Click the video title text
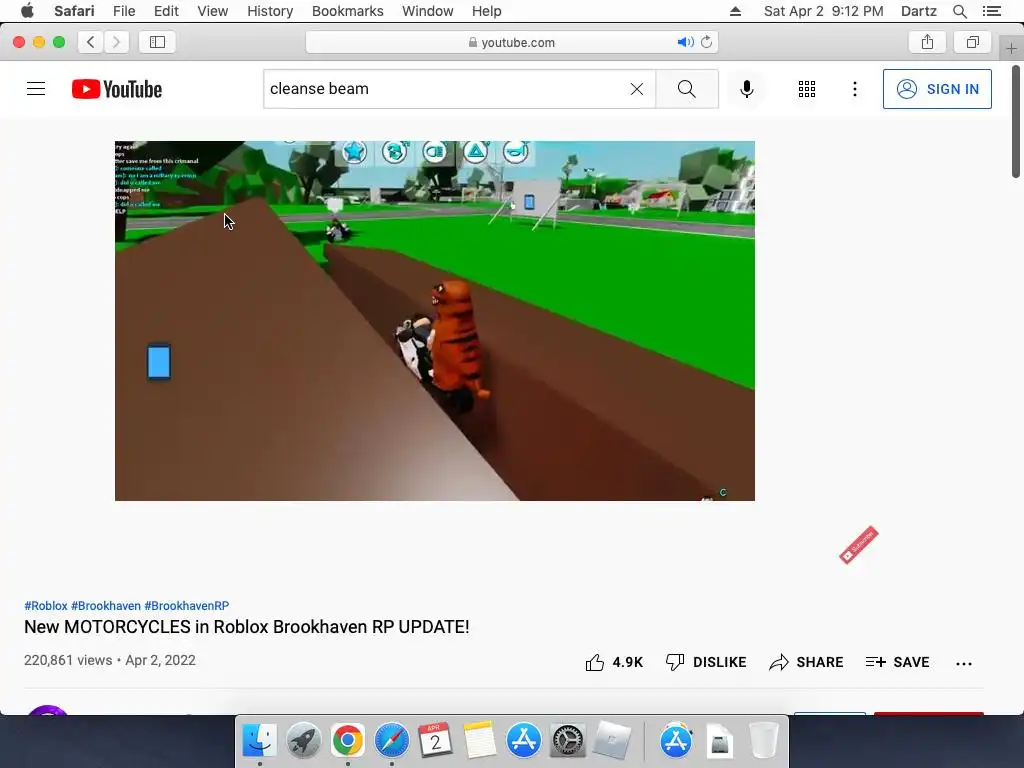The height and width of the screenshot is (768, 1024). tap(247, 627)
